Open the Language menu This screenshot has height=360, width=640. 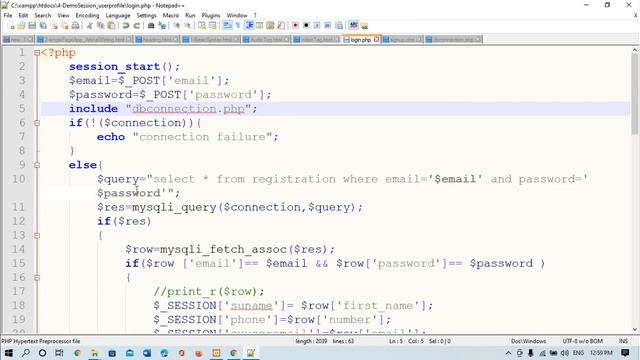[x=118, y=16]
